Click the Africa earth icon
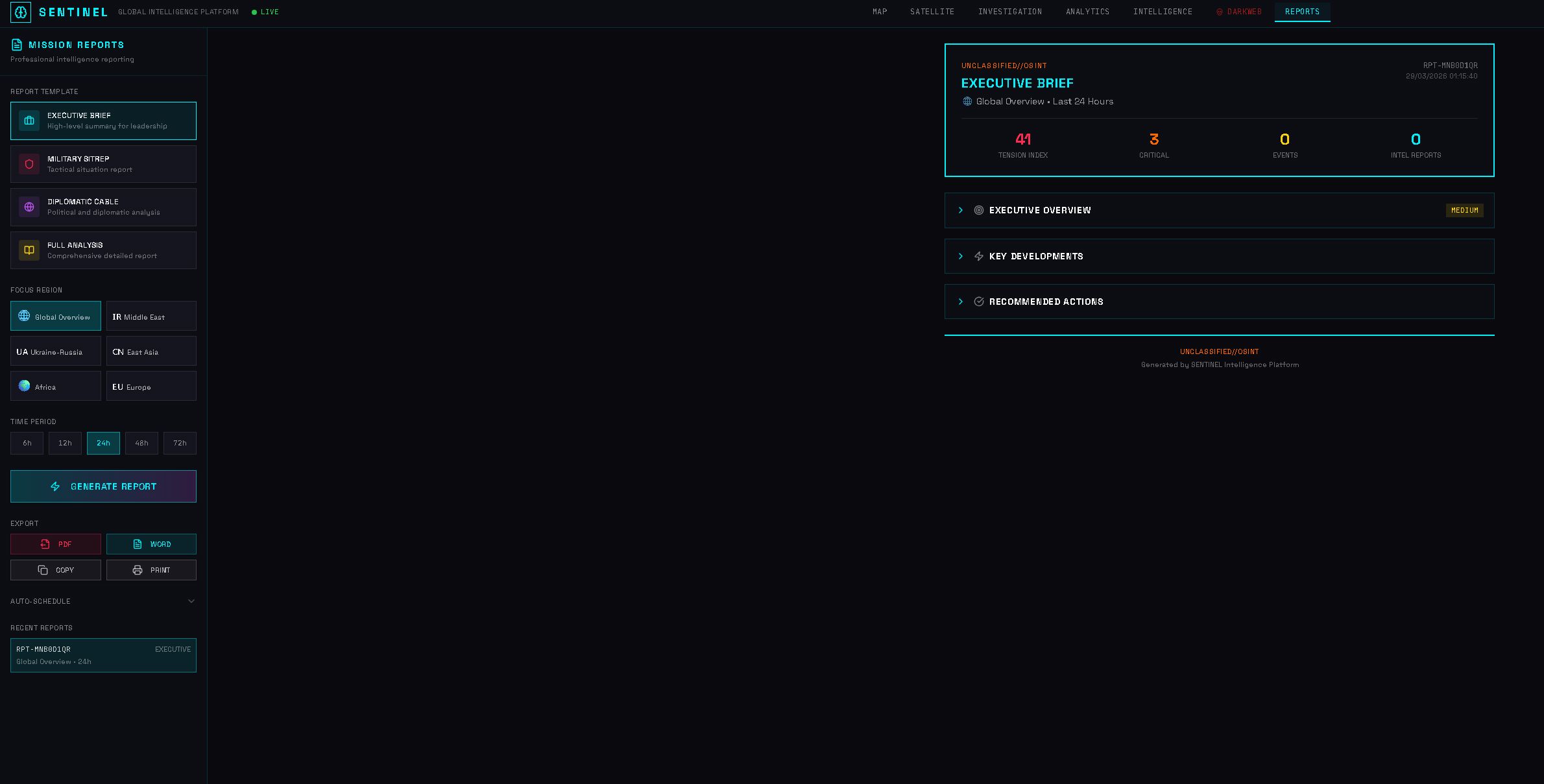 tap(24, 386)
